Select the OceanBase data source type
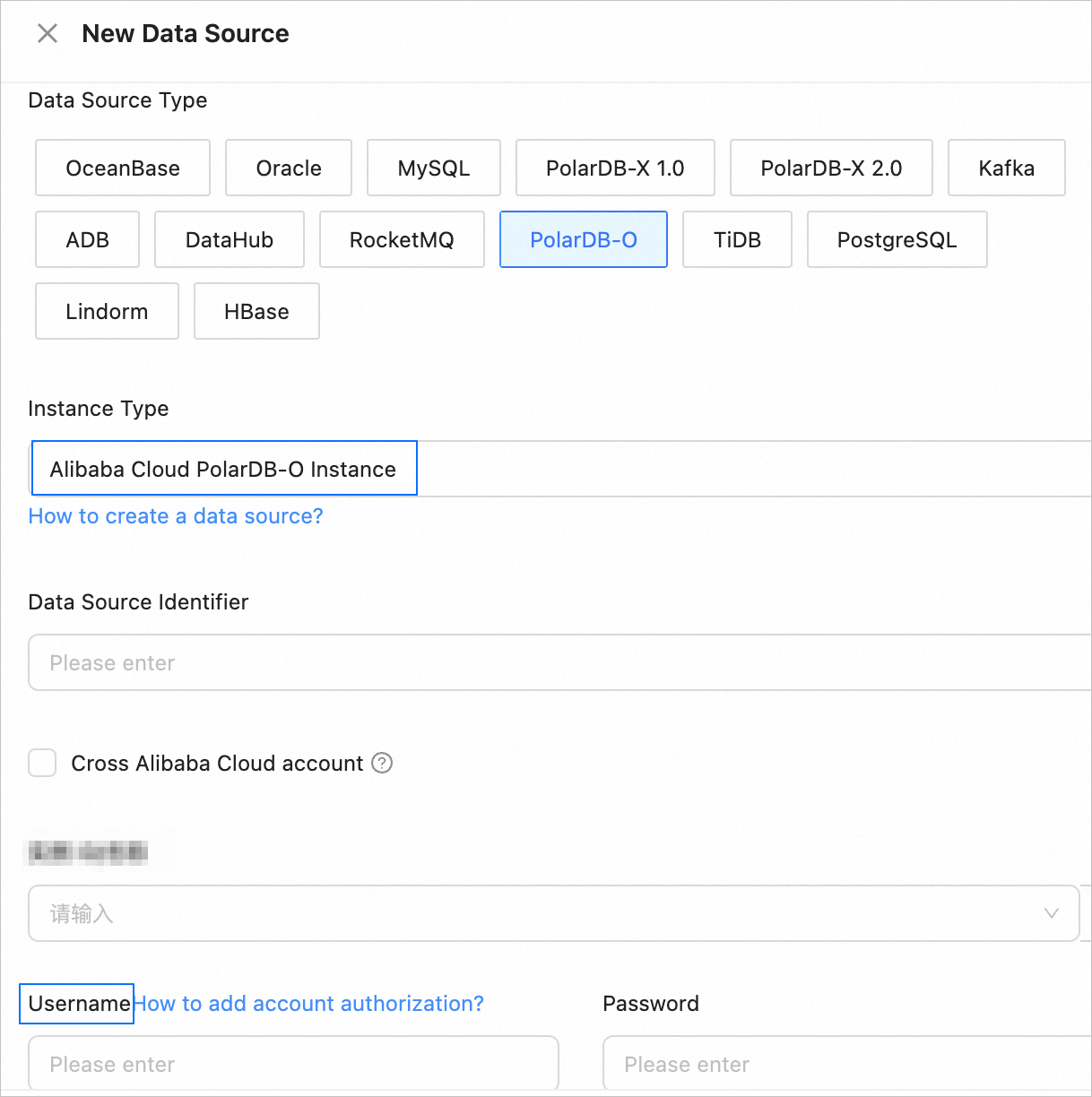Screen dimensions: 1092x1097 (122, 168)
